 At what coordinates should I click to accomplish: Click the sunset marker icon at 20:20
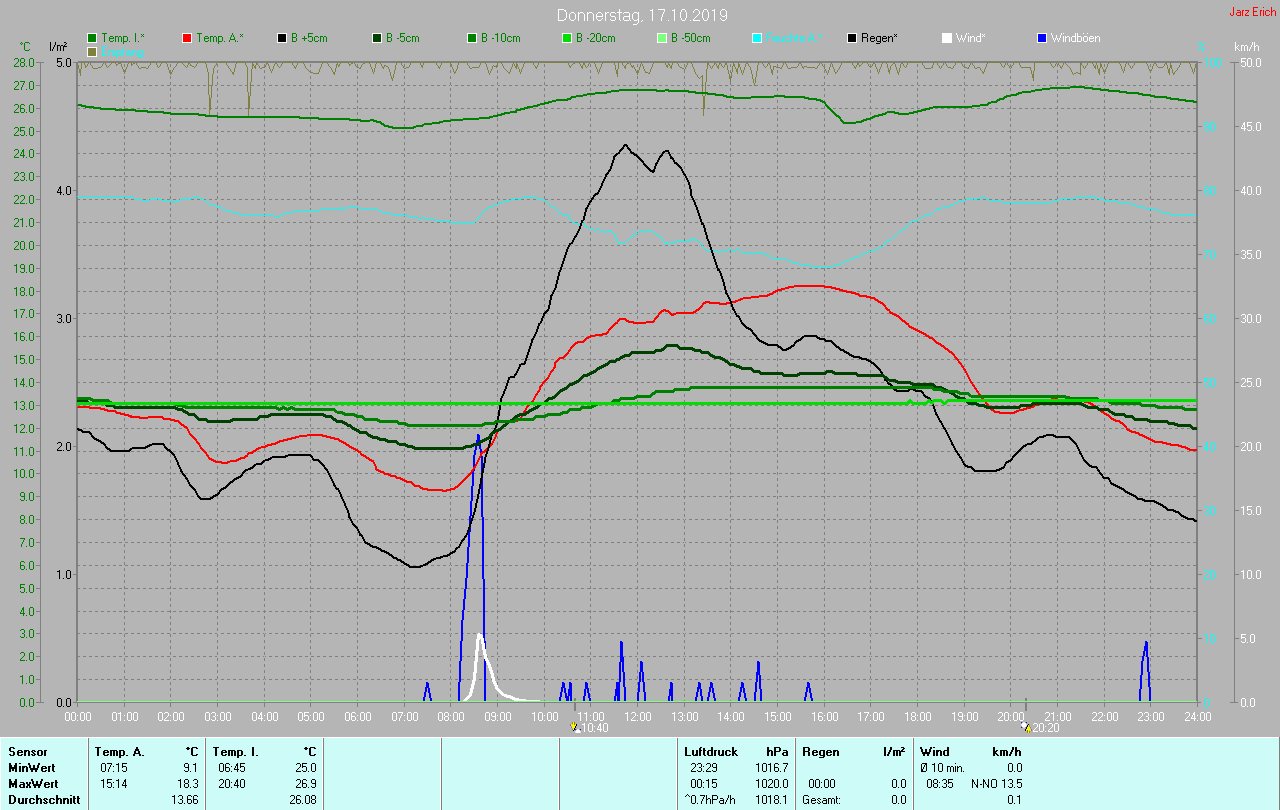tap(1027, 727)
